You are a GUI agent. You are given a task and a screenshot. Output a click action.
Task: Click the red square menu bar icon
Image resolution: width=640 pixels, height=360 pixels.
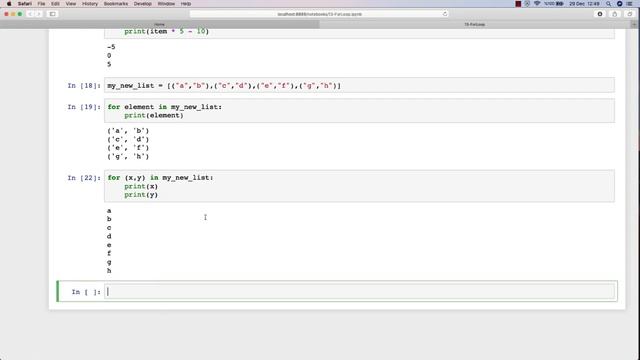coord(518,4)
